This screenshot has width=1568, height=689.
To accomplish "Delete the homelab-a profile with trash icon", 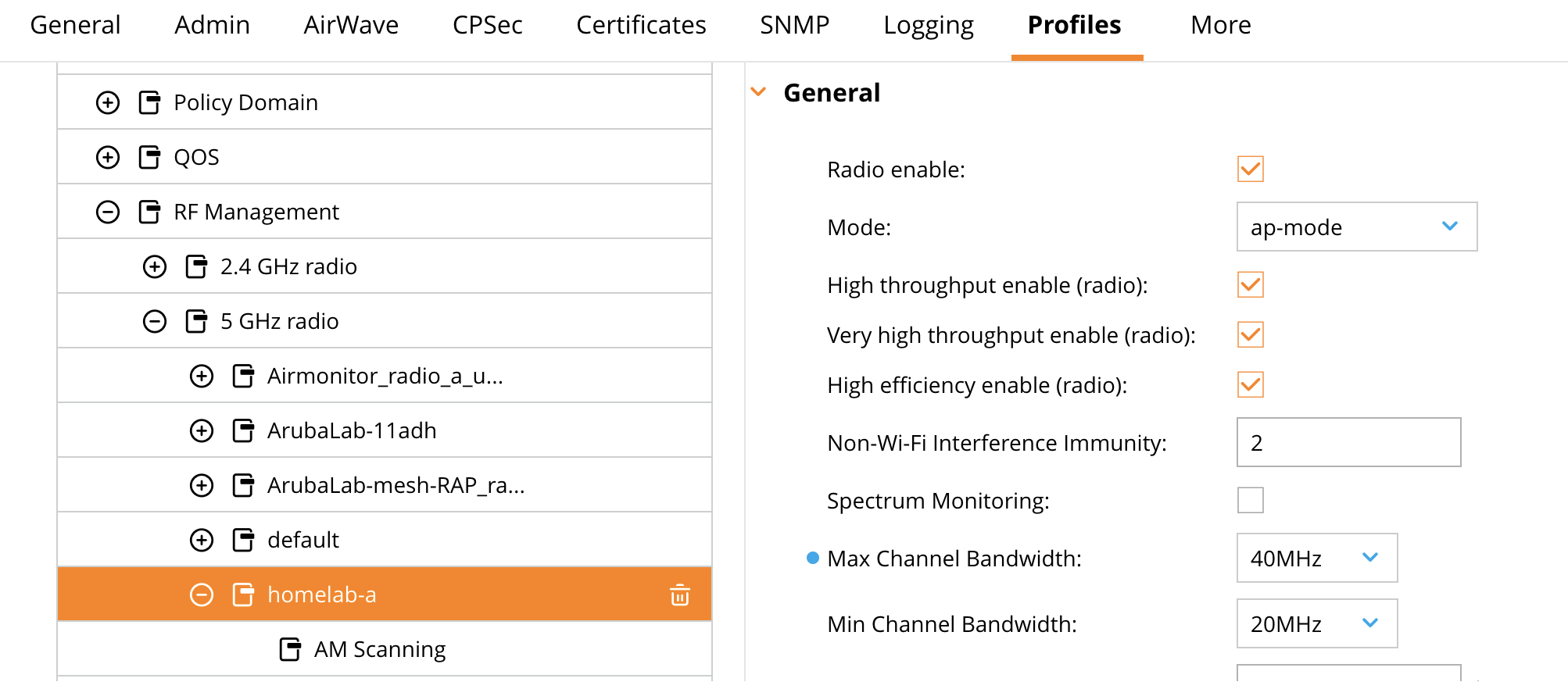I will click(679, 595).
